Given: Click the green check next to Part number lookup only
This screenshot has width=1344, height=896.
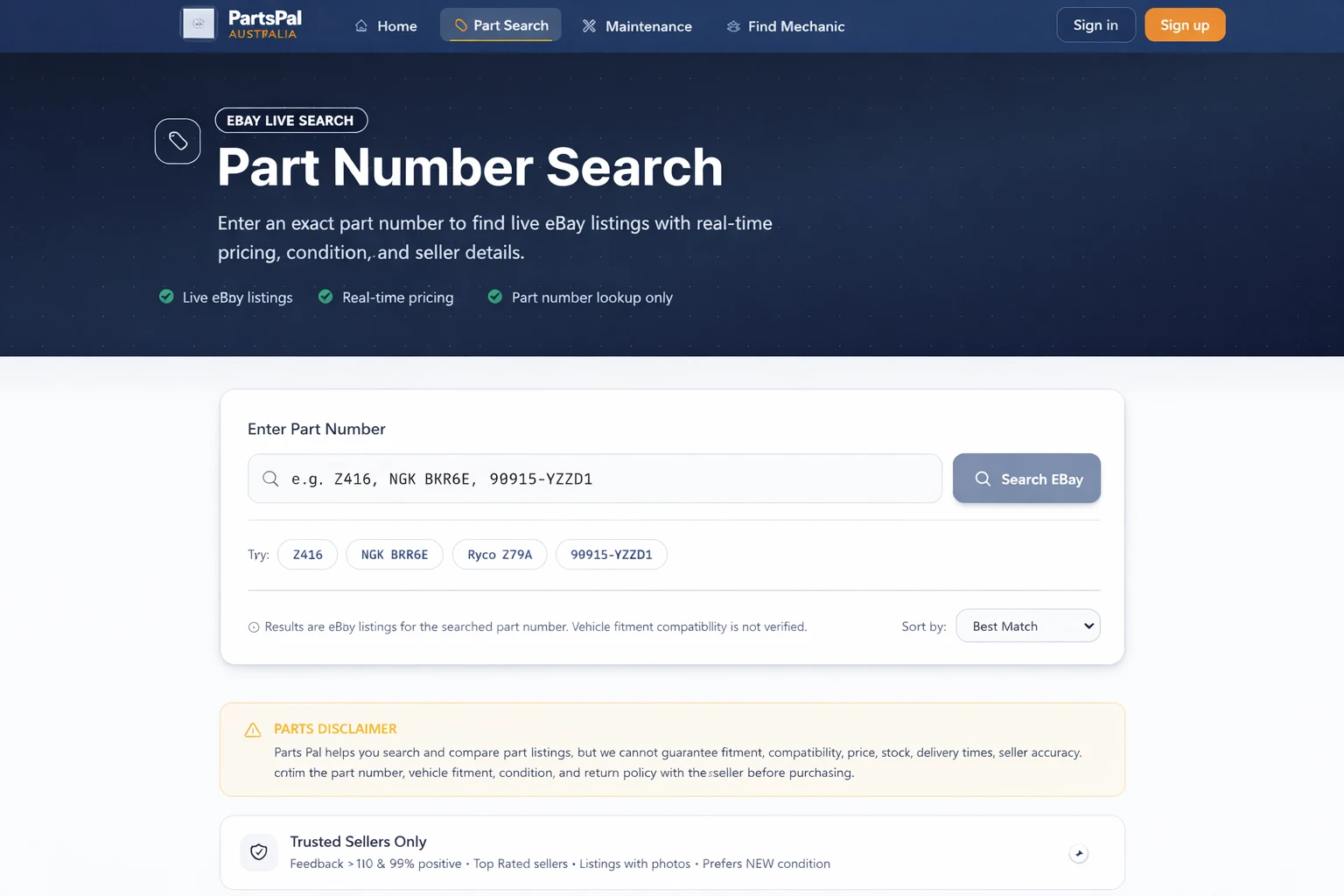Looking at the screenshot, I should click(x=495, y=297).
